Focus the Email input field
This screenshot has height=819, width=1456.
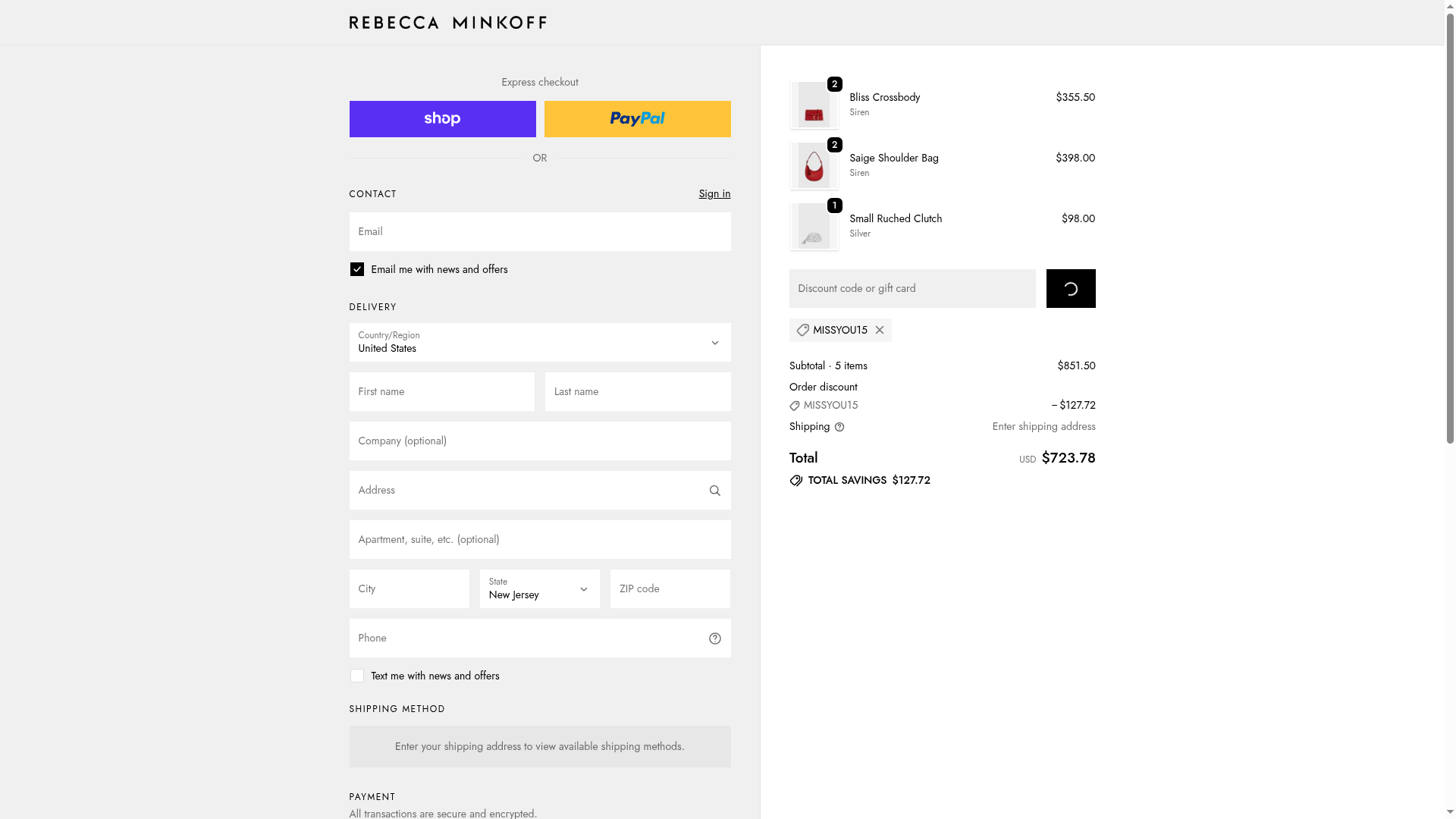tap(539, 232)
